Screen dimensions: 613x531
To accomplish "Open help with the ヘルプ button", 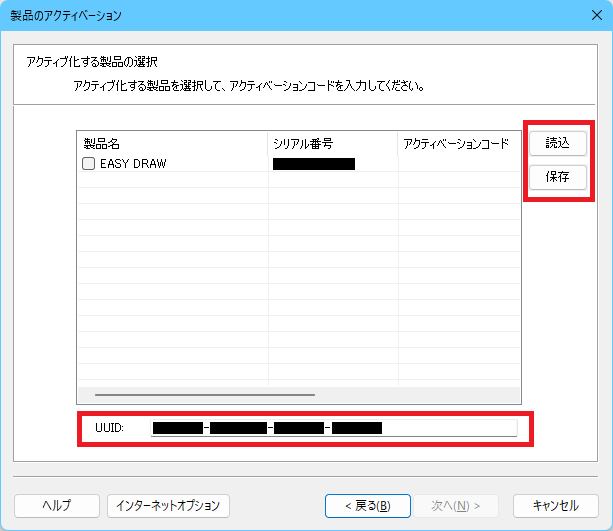I will (57, 506).
